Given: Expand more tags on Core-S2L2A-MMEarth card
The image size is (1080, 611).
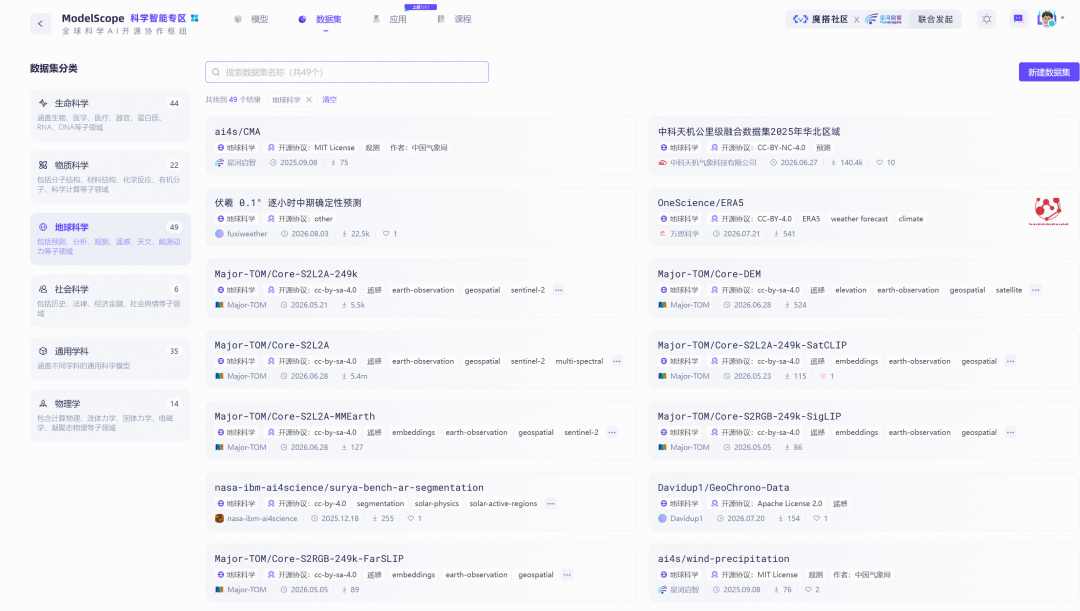Looking at the screenshot, I should 612,433.
